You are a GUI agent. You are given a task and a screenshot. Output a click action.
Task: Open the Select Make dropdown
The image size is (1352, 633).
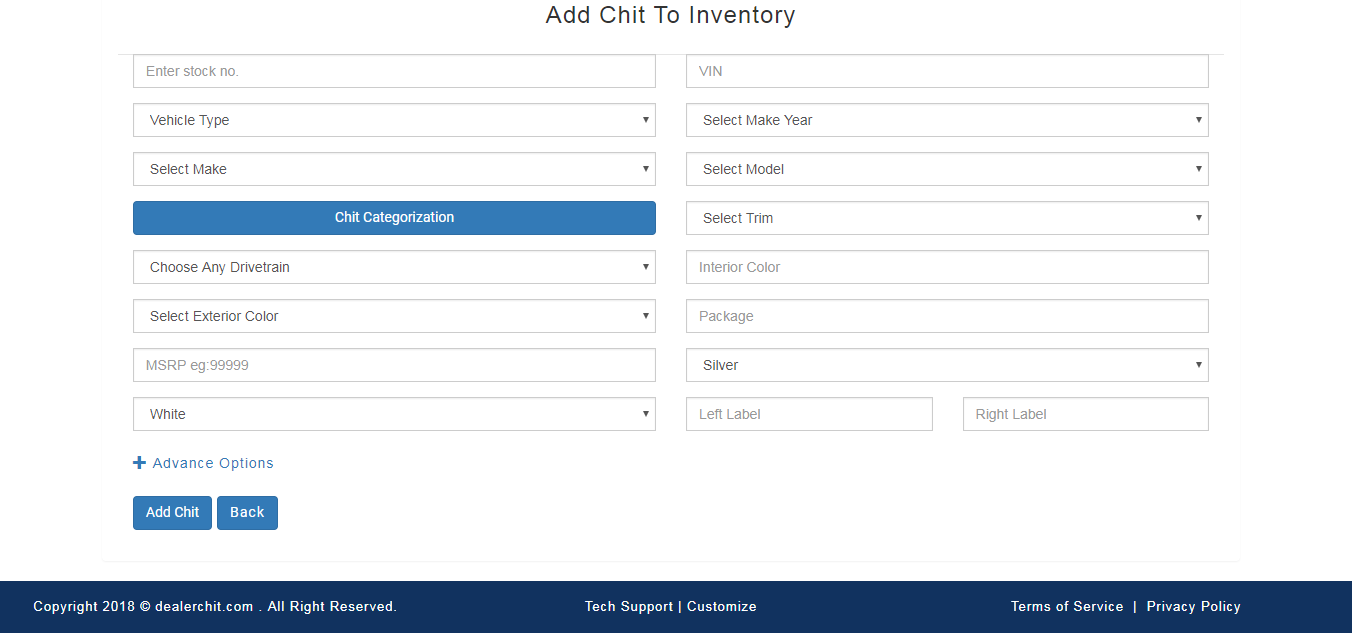pos(394,169)
